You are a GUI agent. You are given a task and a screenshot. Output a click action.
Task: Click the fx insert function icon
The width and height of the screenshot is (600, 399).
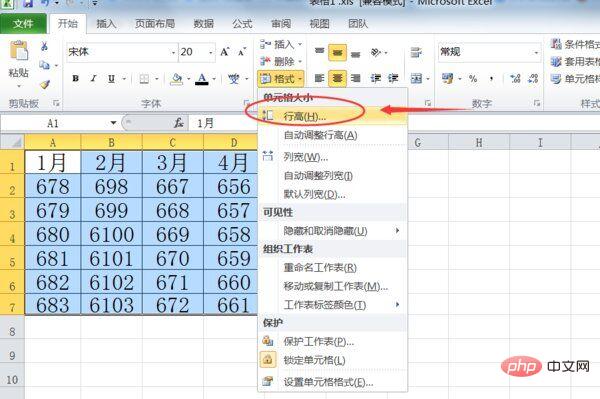pos(178,123)
